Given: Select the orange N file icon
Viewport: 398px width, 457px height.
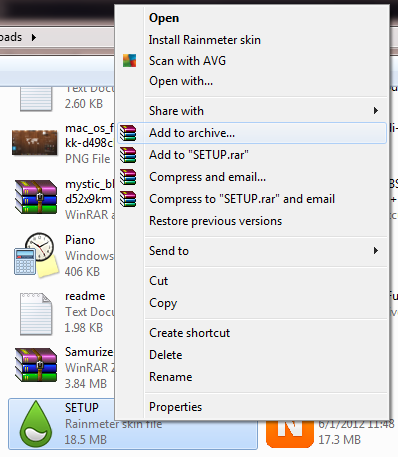Looking at the screenshot, I should (290, 433).
